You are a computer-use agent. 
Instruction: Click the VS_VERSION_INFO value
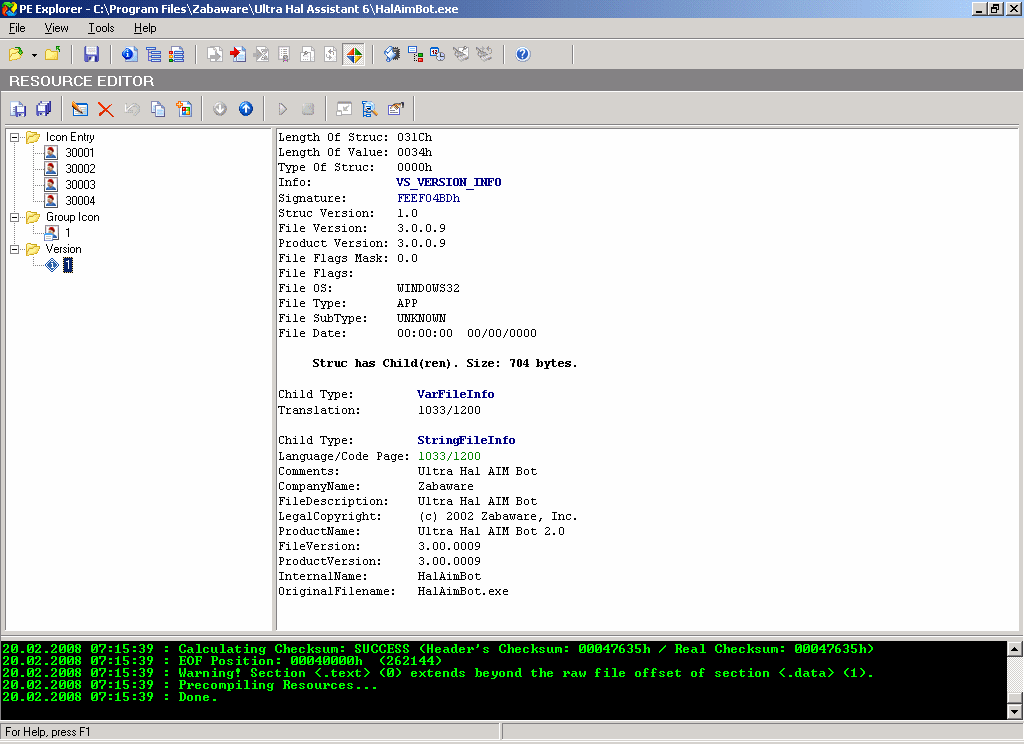click(449, 182)
